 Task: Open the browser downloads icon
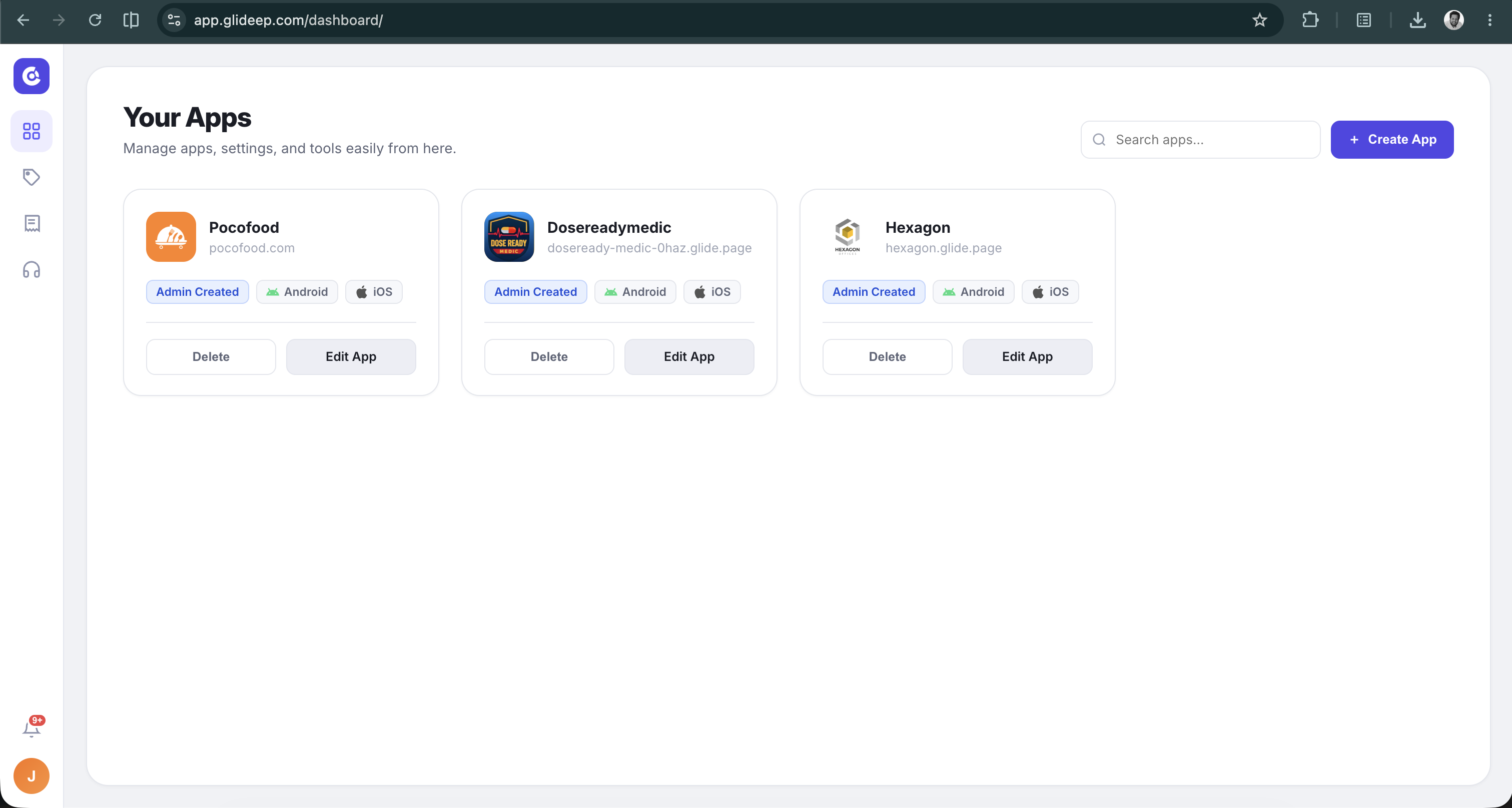[x=1417, y=20]
